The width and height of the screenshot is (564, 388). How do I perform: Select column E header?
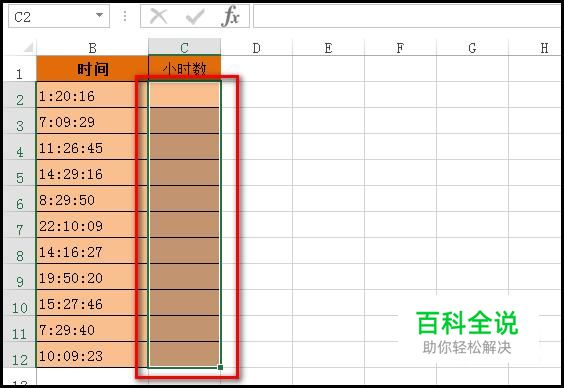[x=328, y=48]
